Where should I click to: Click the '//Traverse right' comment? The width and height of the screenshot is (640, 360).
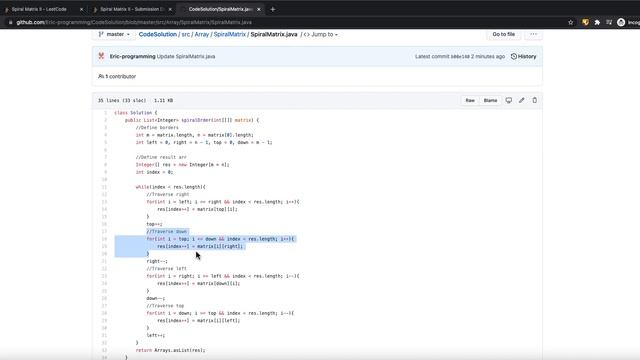coord(168,194)
